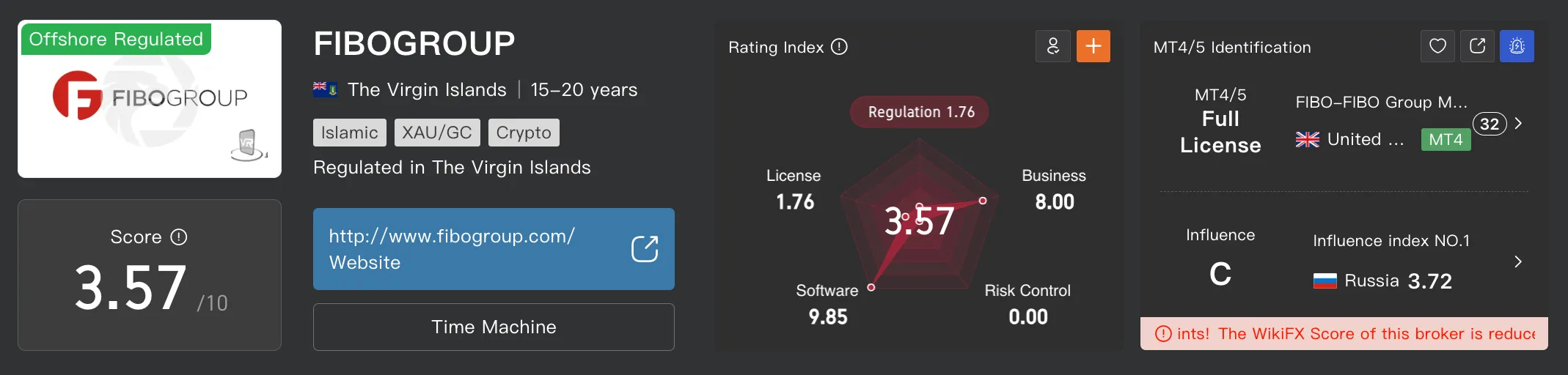This screenshot has height=375, width=1568.
Task: Click the Russia 3.72 influence value
Action: click(x=1430, y=281)
